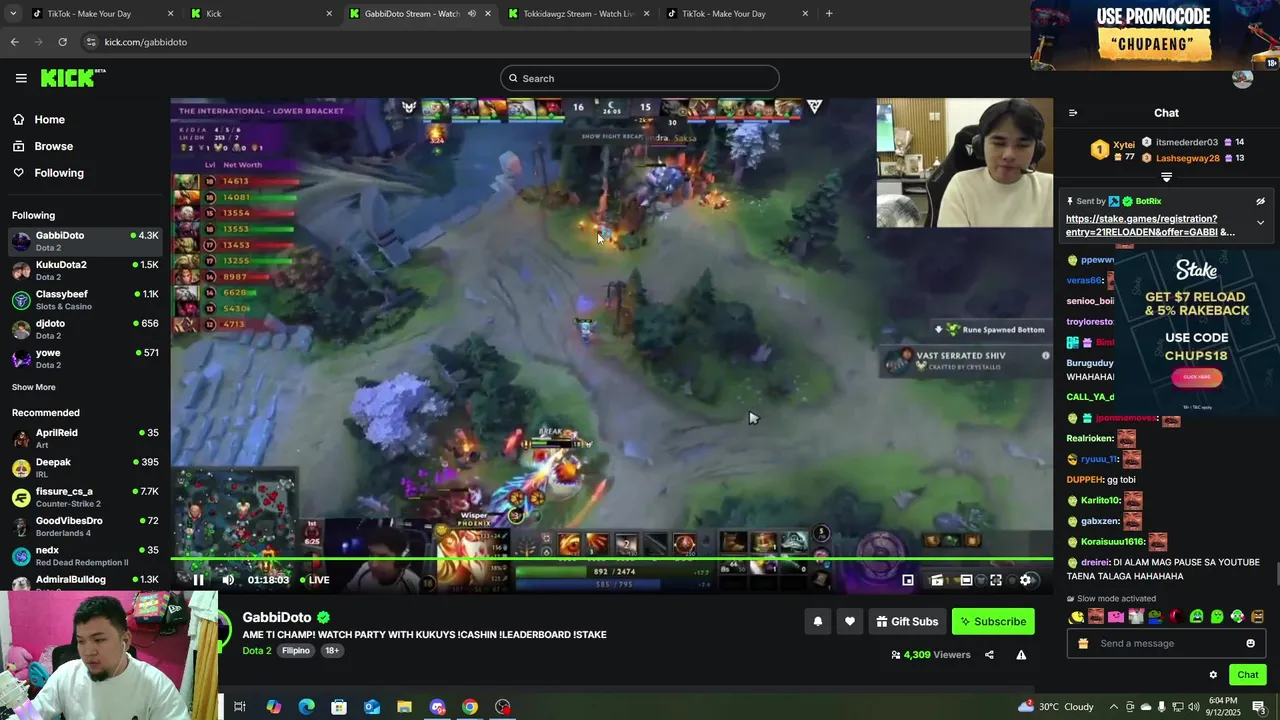1280x720 pixels.
Task: Mute GabbiDoto tab audio speaker icon
Action: point(471,14)
